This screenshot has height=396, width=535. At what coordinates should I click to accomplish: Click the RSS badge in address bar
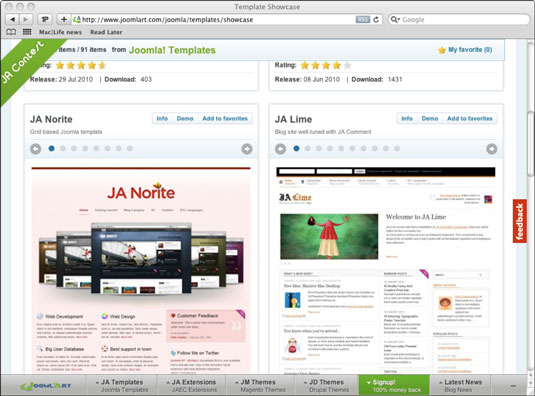pos(363,19)
